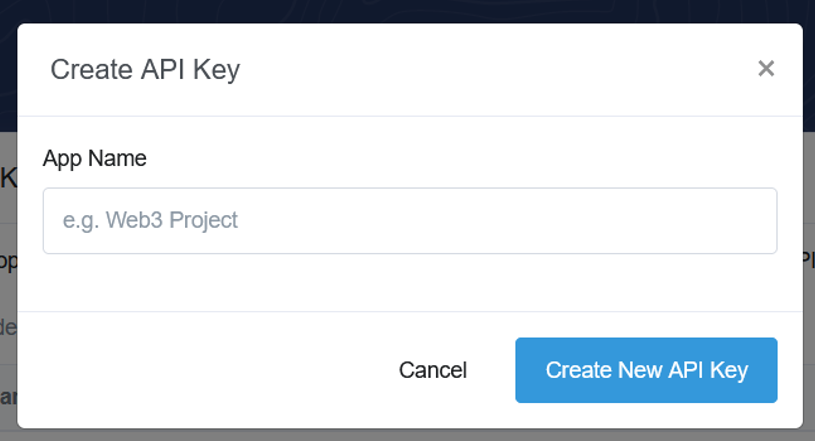Click the empty dialog body beneath the input
The height and width of the screenshot is (441, 815).
pos(410,282)
